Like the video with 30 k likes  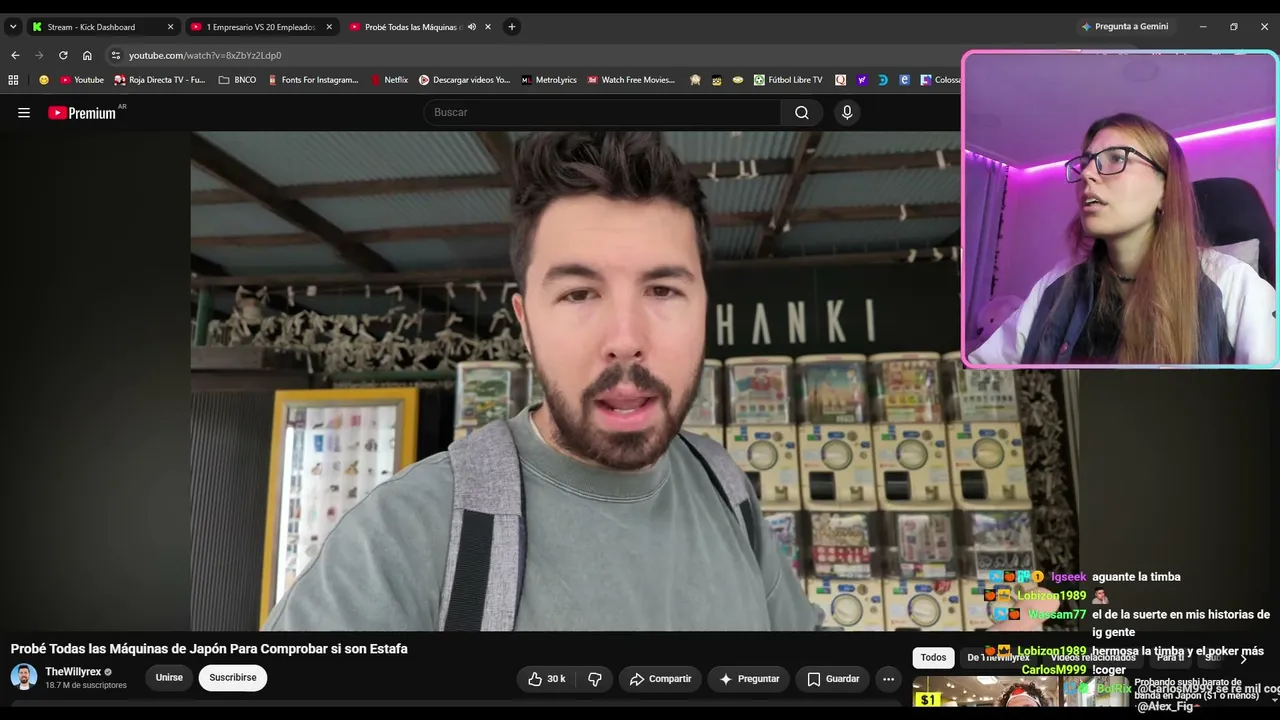click(x=546, y=679)
